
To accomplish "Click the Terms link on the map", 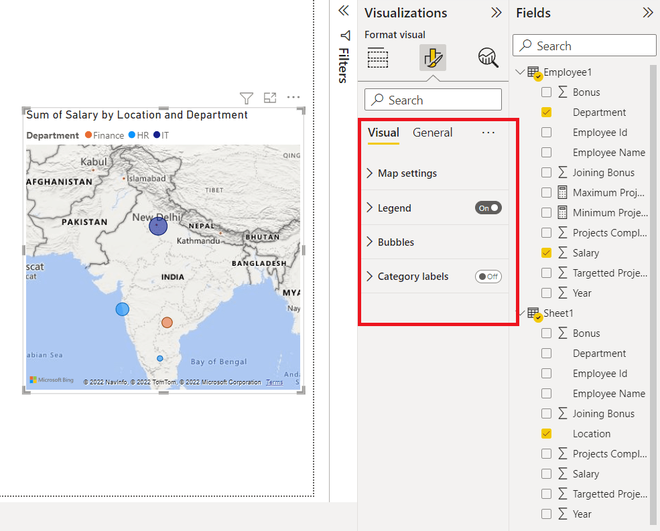I will tap(274, 382).
